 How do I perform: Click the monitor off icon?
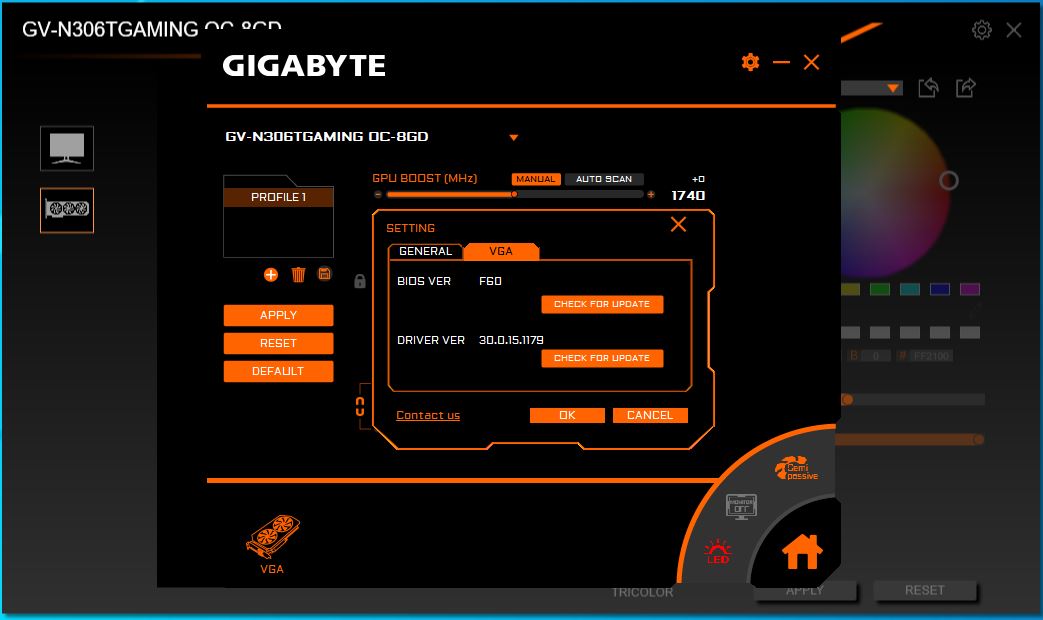click(741, 506)
